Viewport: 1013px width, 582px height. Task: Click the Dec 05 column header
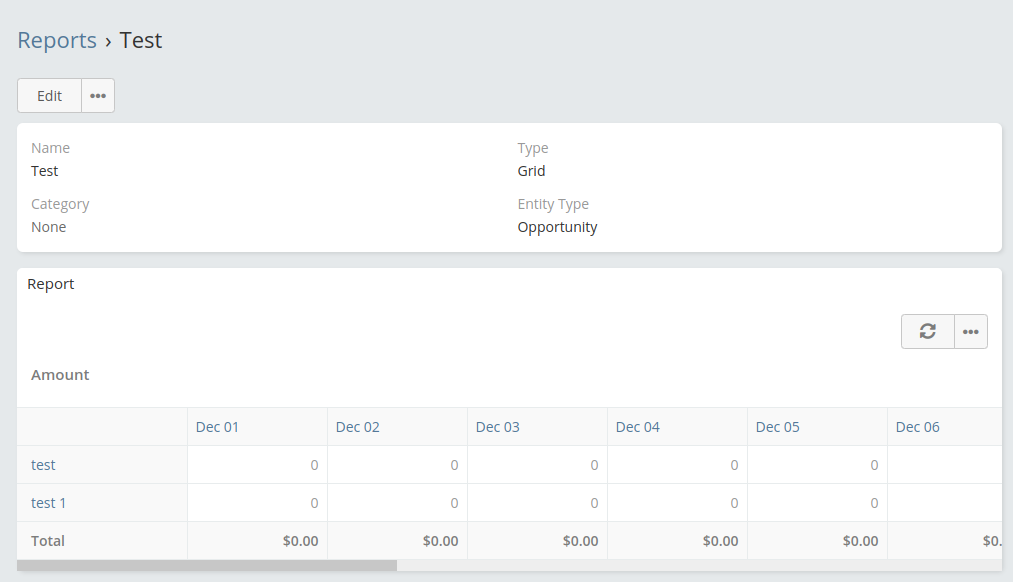point(777,427)
